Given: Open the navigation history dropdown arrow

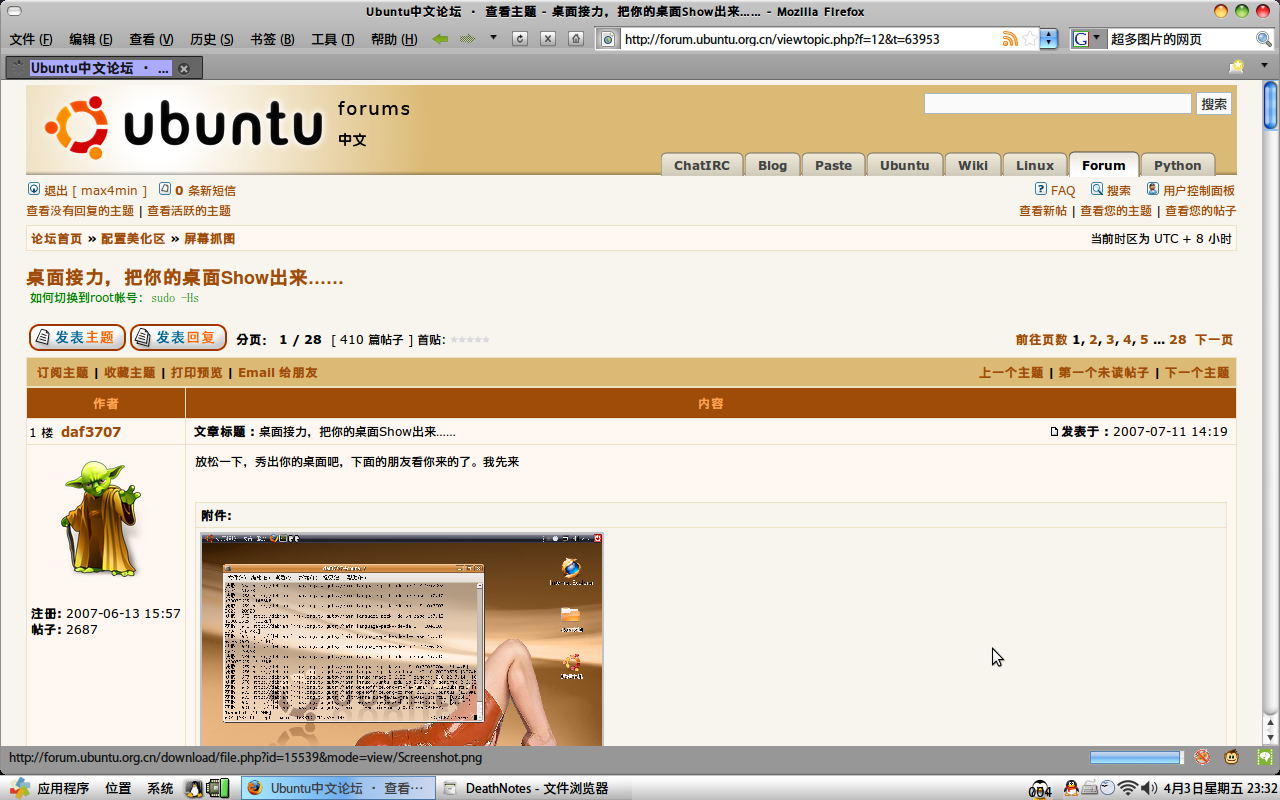Looking at the screenshot, I should pos(493,38).
